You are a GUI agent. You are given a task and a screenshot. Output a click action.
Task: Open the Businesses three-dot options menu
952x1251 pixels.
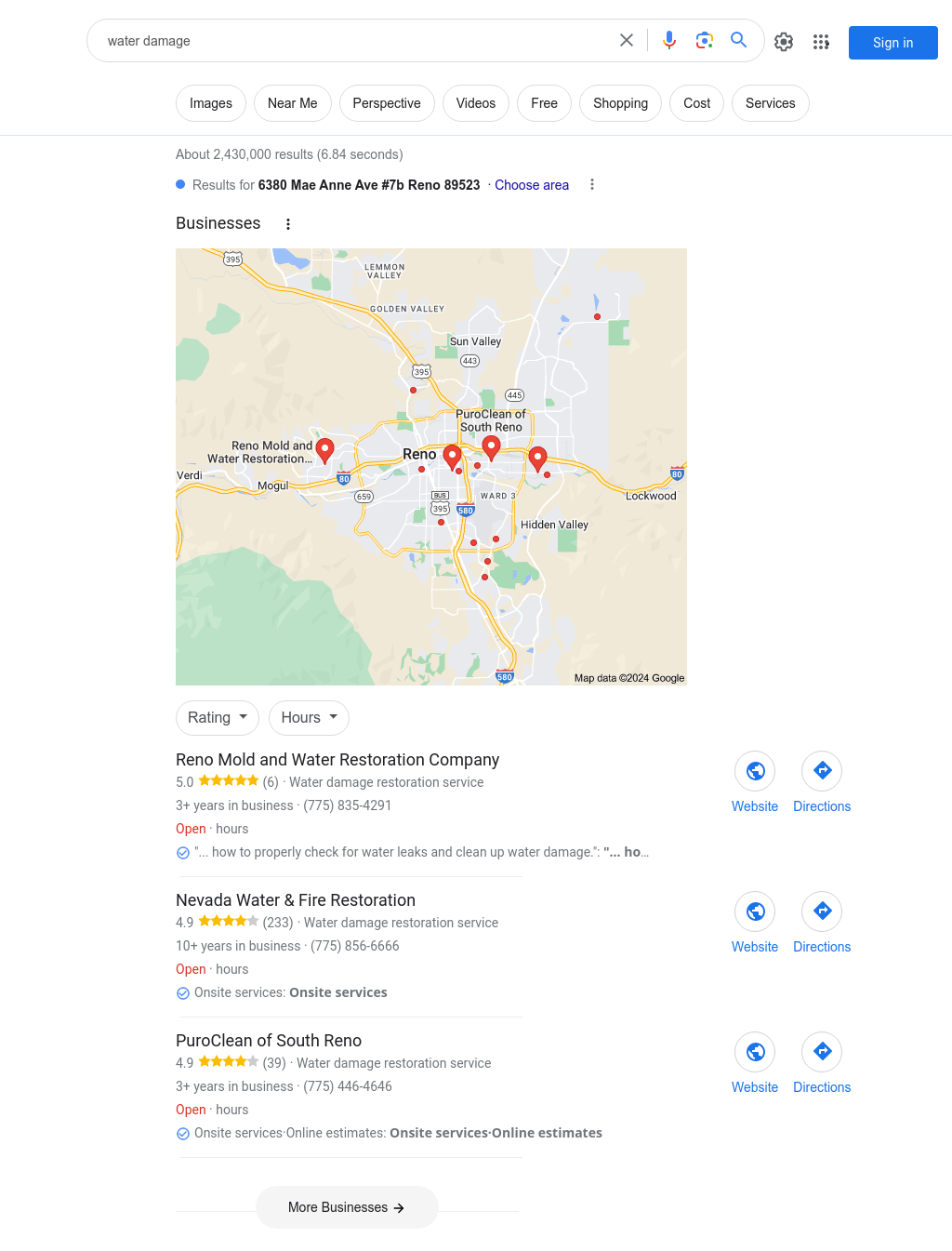tap(288, 224)
